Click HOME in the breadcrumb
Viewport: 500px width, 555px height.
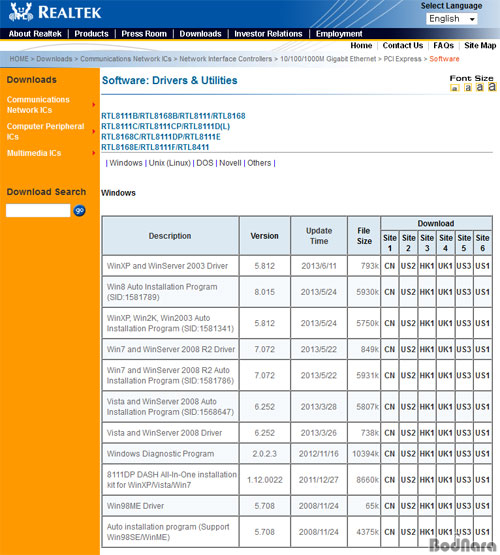click(19, 59)
